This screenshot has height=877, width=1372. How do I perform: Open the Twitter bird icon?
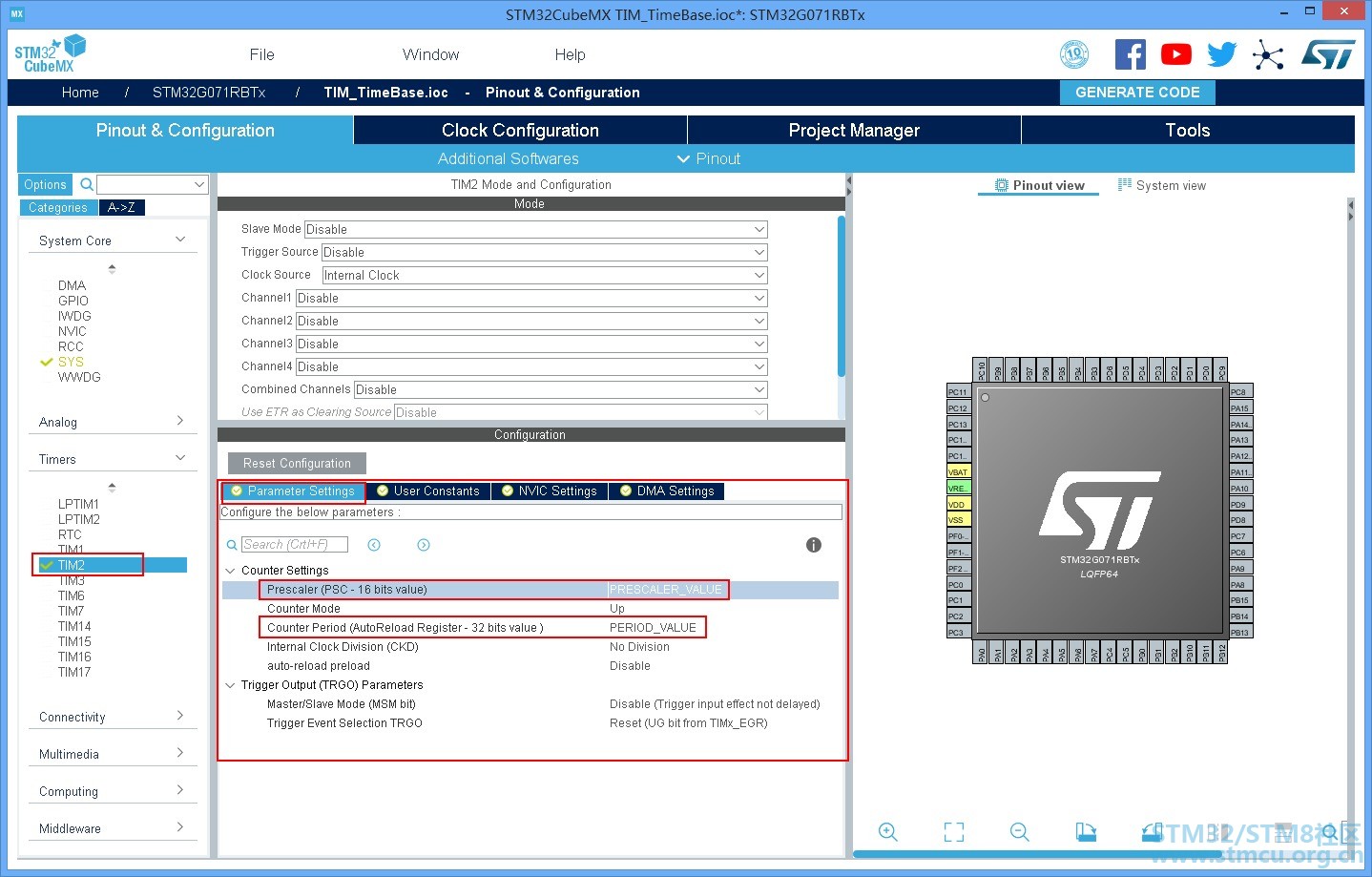tap(1221, 54)
